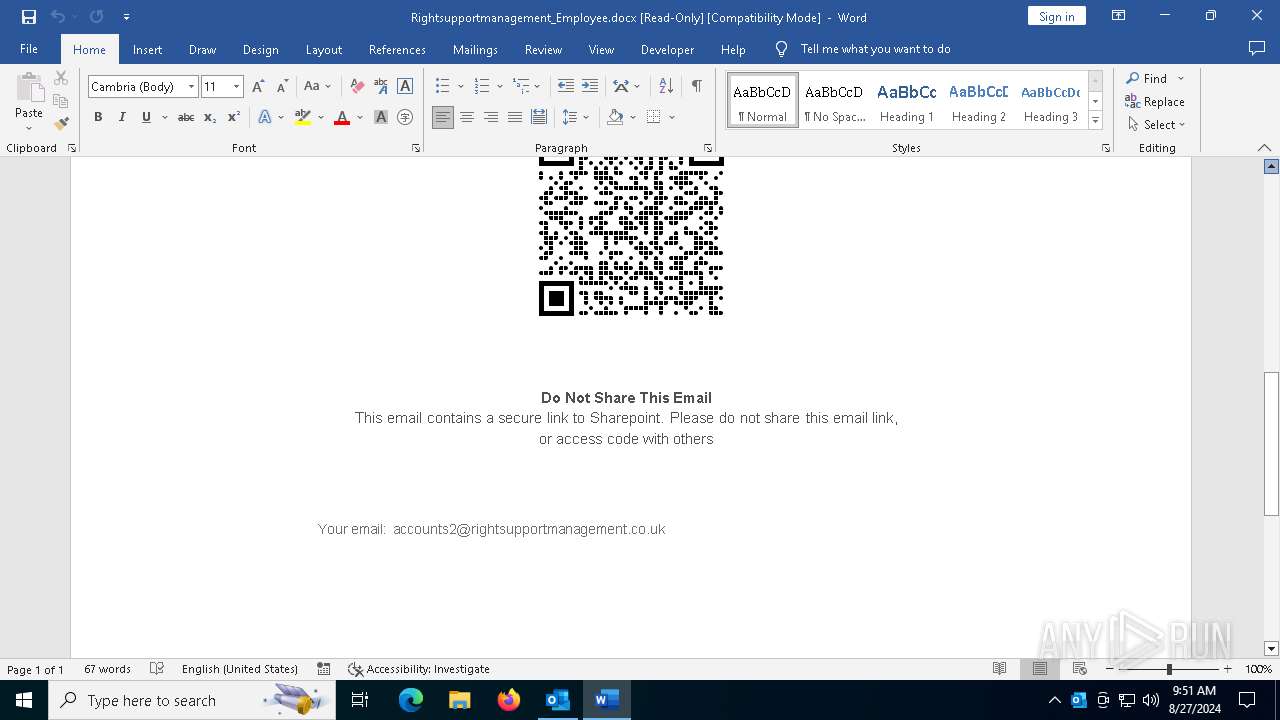1280x720 pixels.
Task: Switch to the Developer tab
Action: [x=667, y=49]
